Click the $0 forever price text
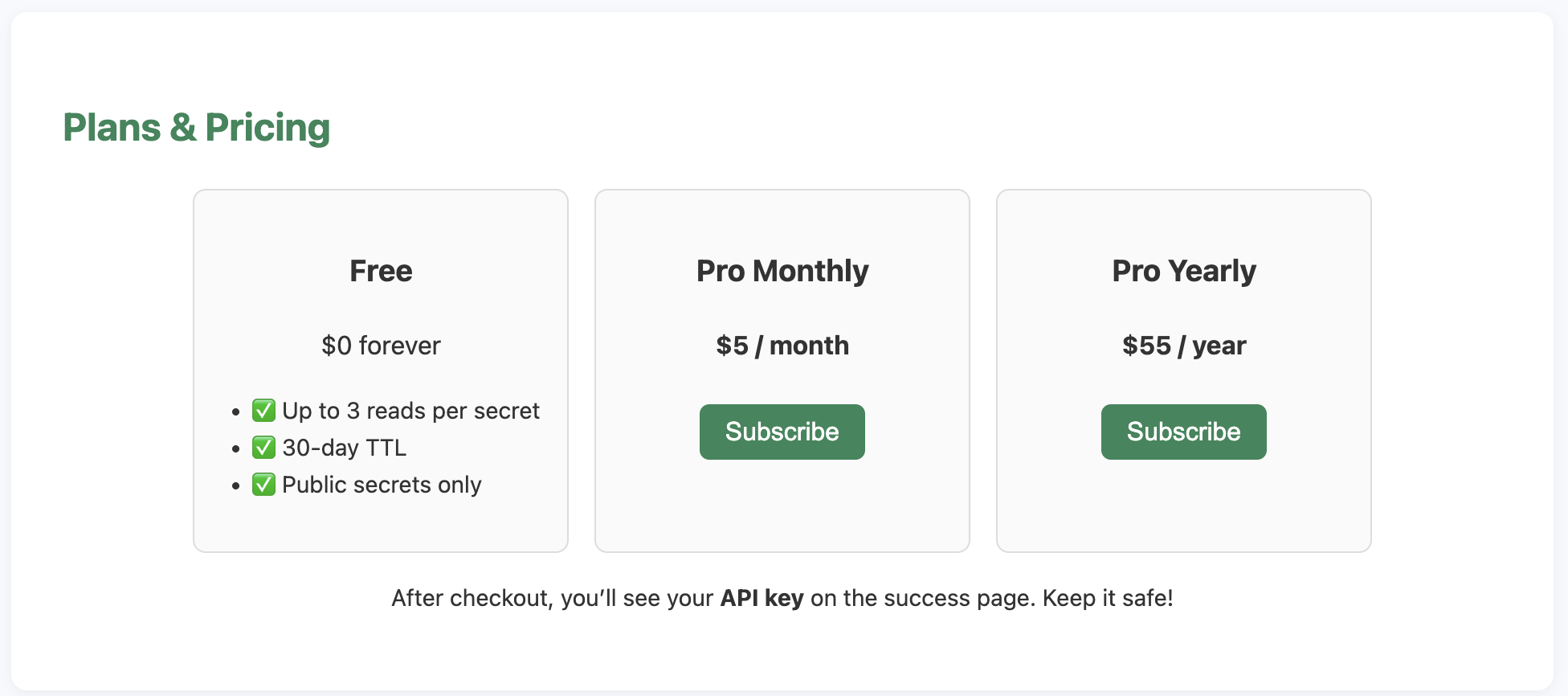This screenshot has width=1568, height=696. 381,346
